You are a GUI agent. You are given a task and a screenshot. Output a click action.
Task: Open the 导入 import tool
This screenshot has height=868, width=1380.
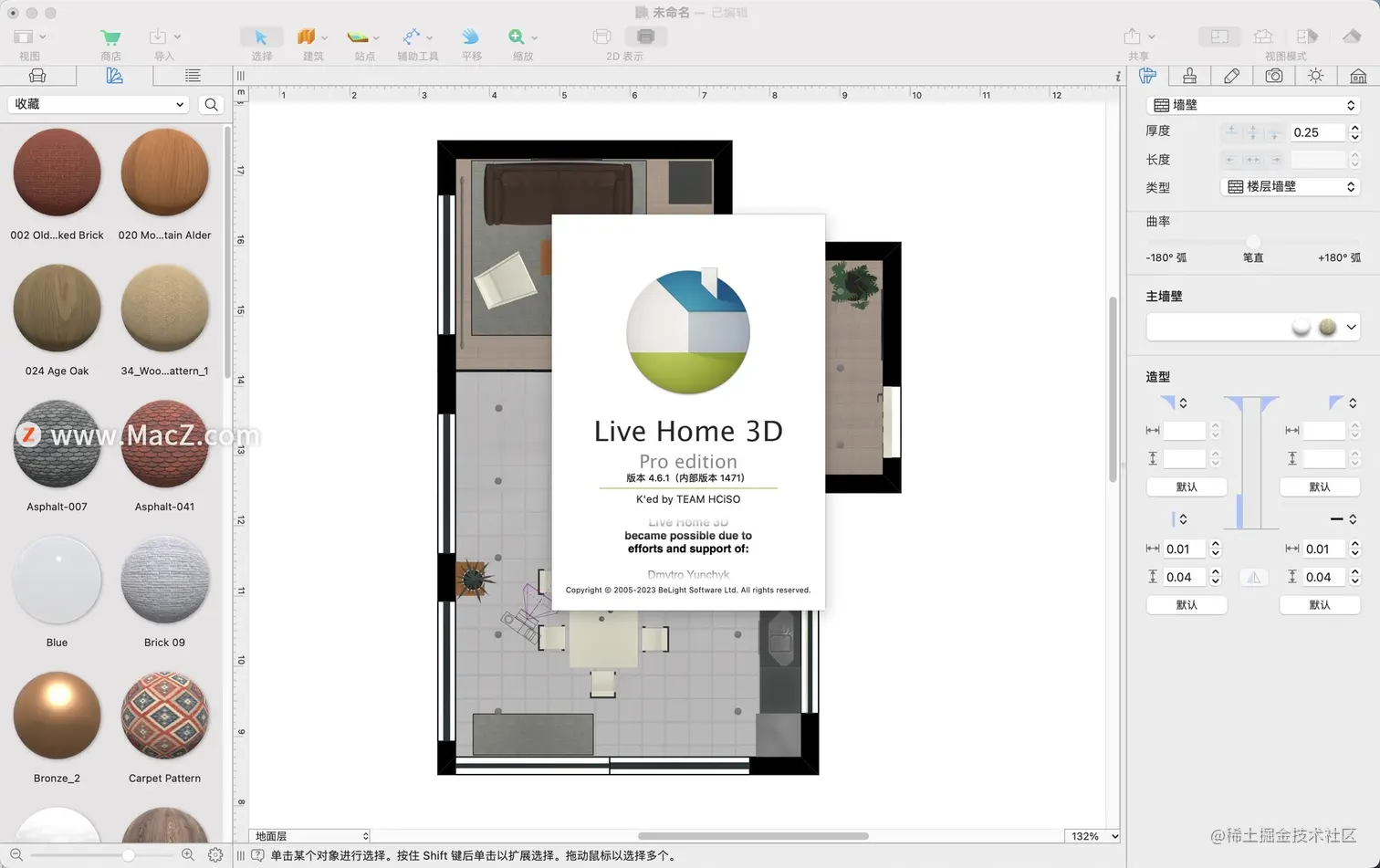158,37
